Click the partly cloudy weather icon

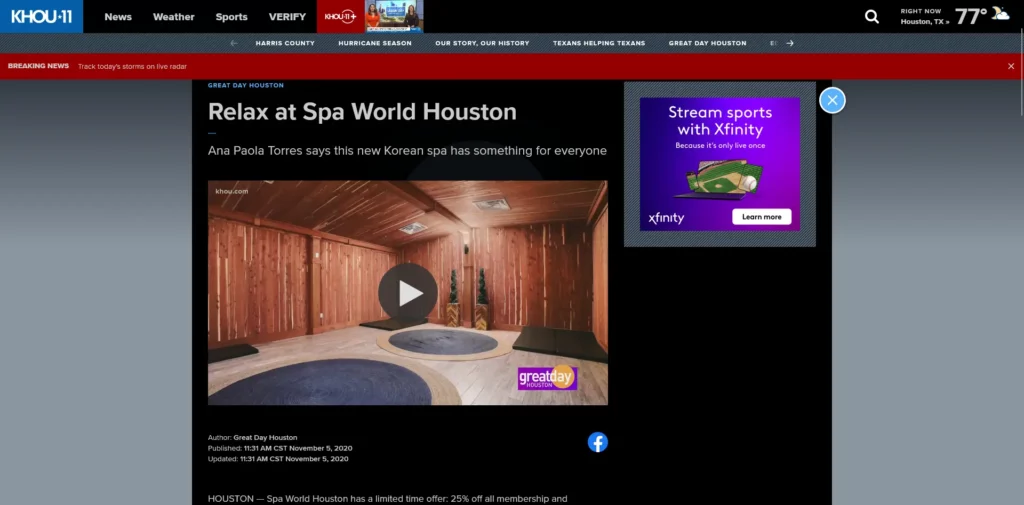coord(1000,14)
